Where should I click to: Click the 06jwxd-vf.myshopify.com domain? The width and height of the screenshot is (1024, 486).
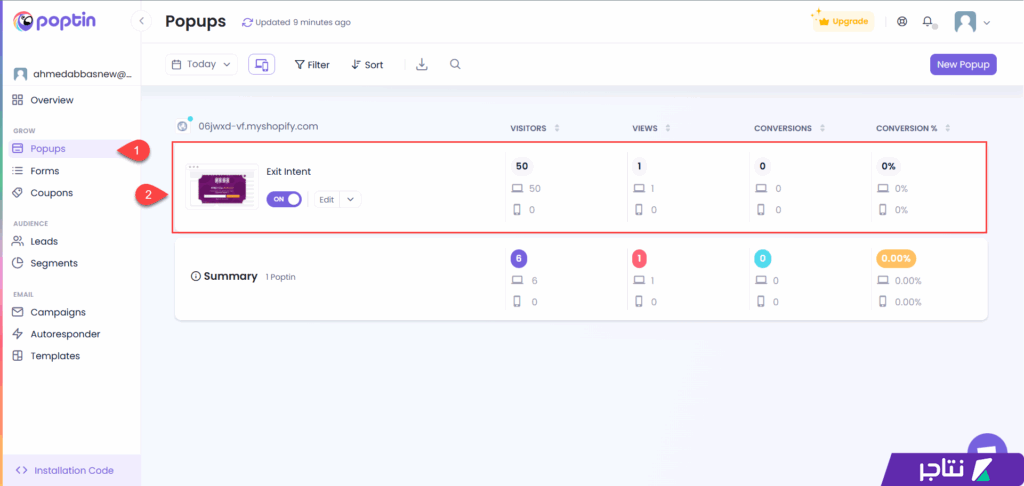pos(258,126)
